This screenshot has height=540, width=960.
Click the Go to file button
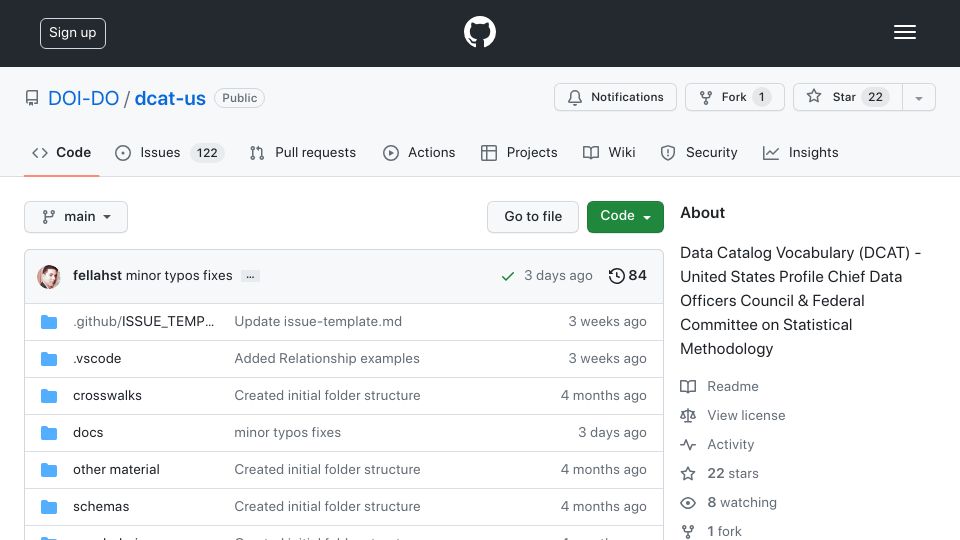coord(533,217)
